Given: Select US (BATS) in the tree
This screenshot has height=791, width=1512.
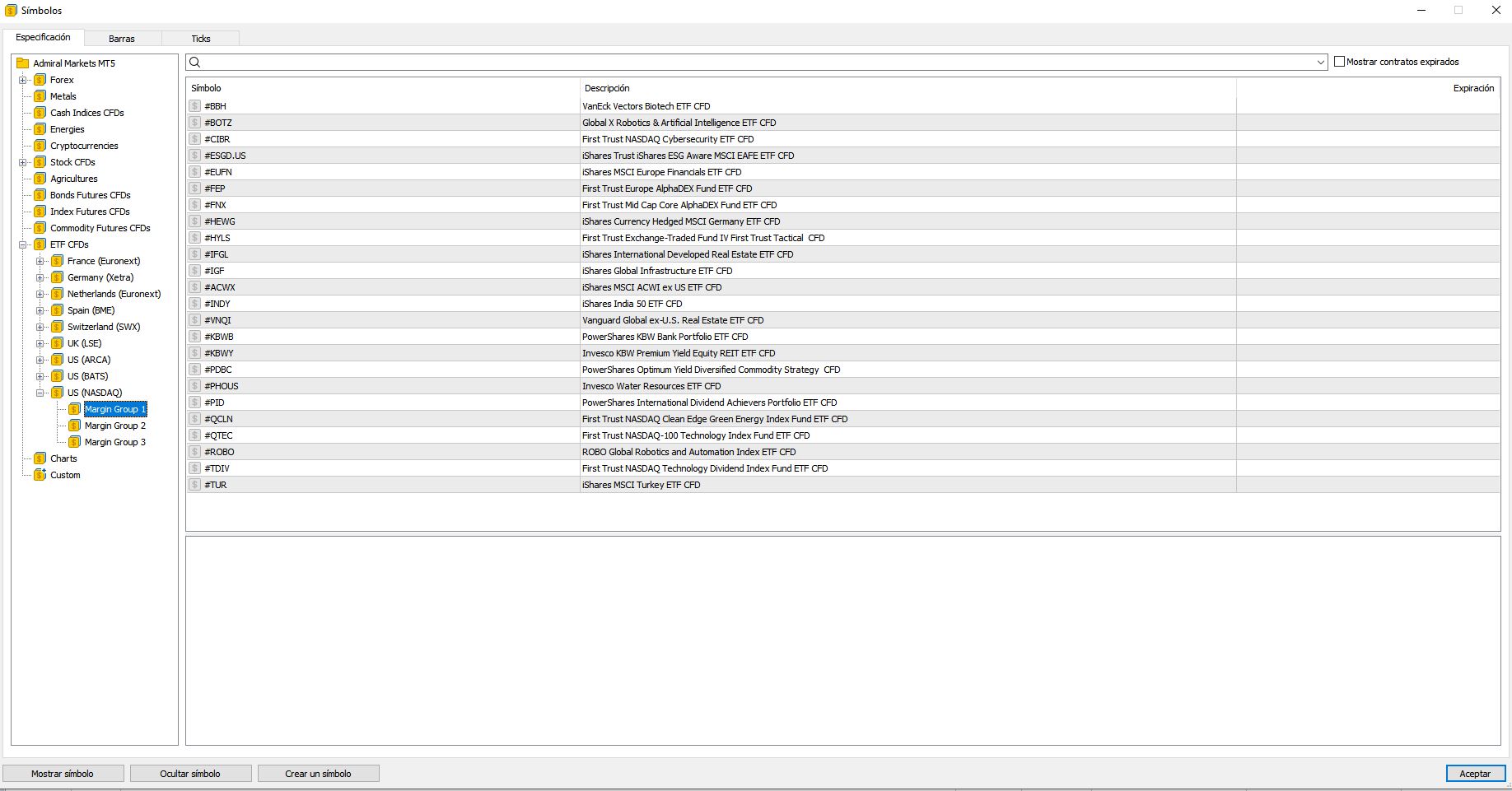Looking at the screenshot, I should click(88, 376).
